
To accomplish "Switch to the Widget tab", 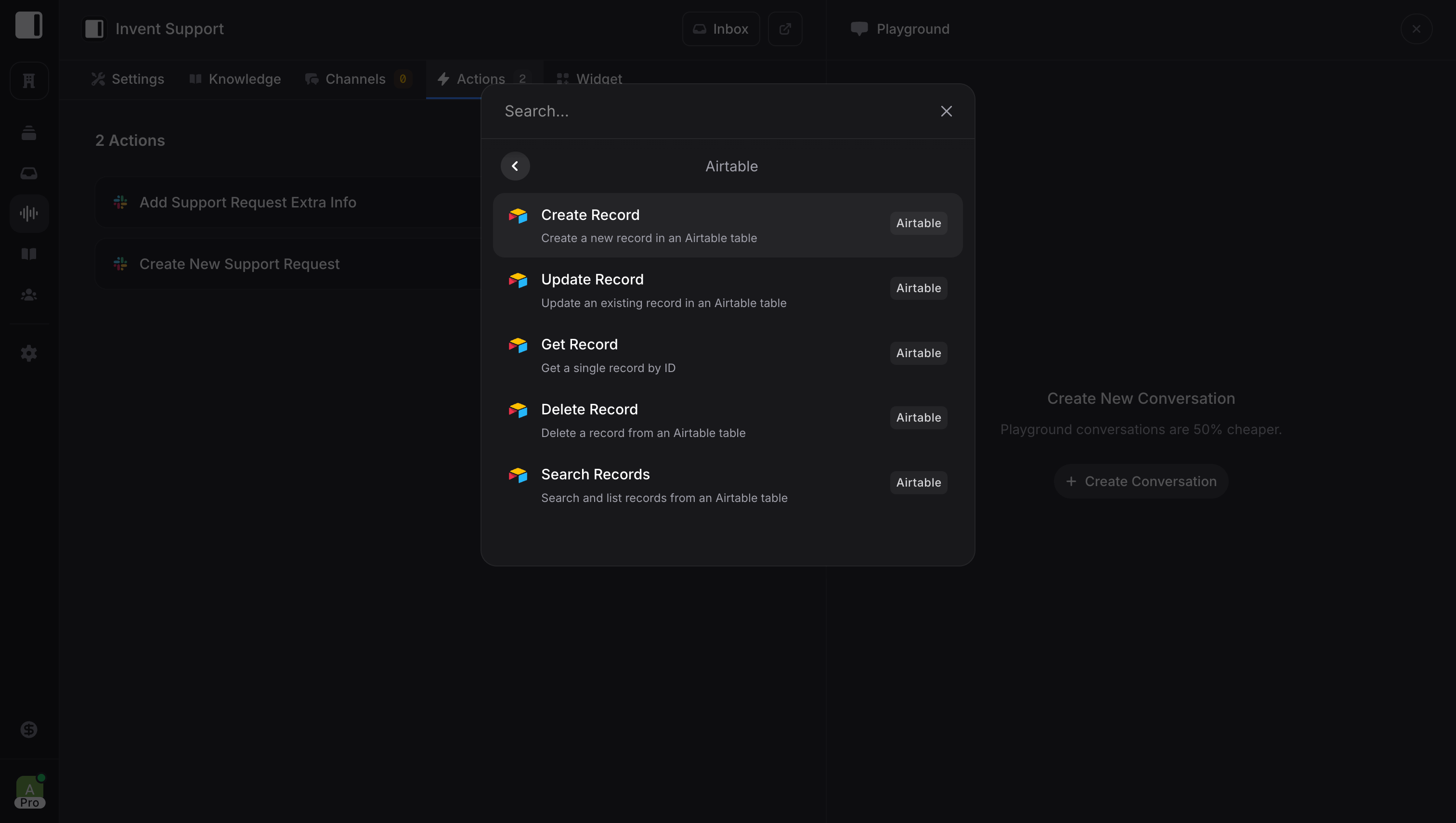I will coord(589,79).
